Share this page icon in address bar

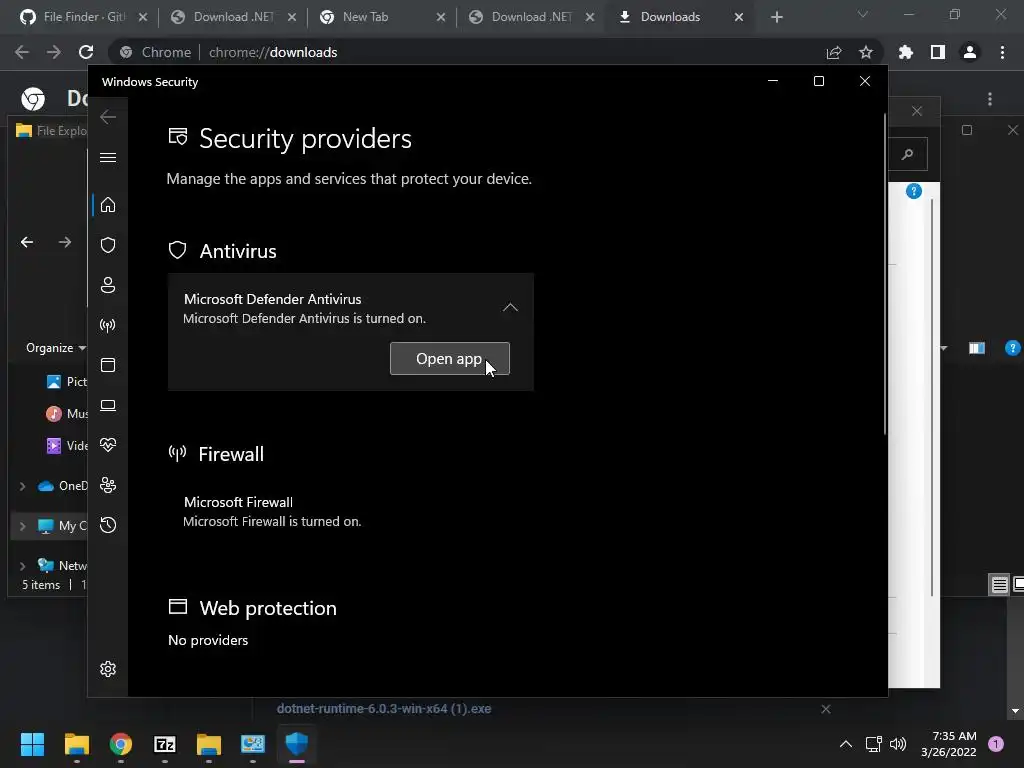coord(834,52)
